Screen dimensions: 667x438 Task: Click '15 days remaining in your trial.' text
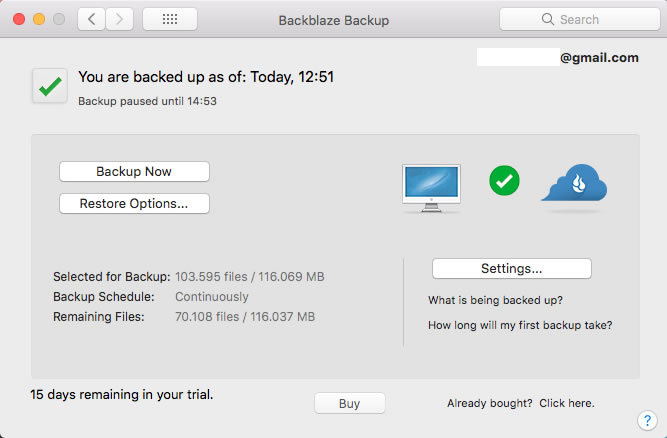122,394
